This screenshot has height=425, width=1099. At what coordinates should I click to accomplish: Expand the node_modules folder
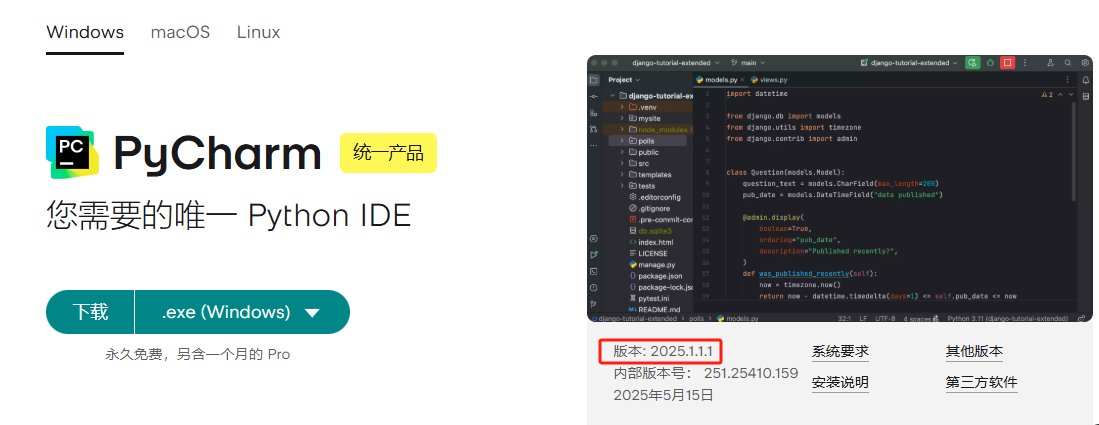click(x=622, y=130)
